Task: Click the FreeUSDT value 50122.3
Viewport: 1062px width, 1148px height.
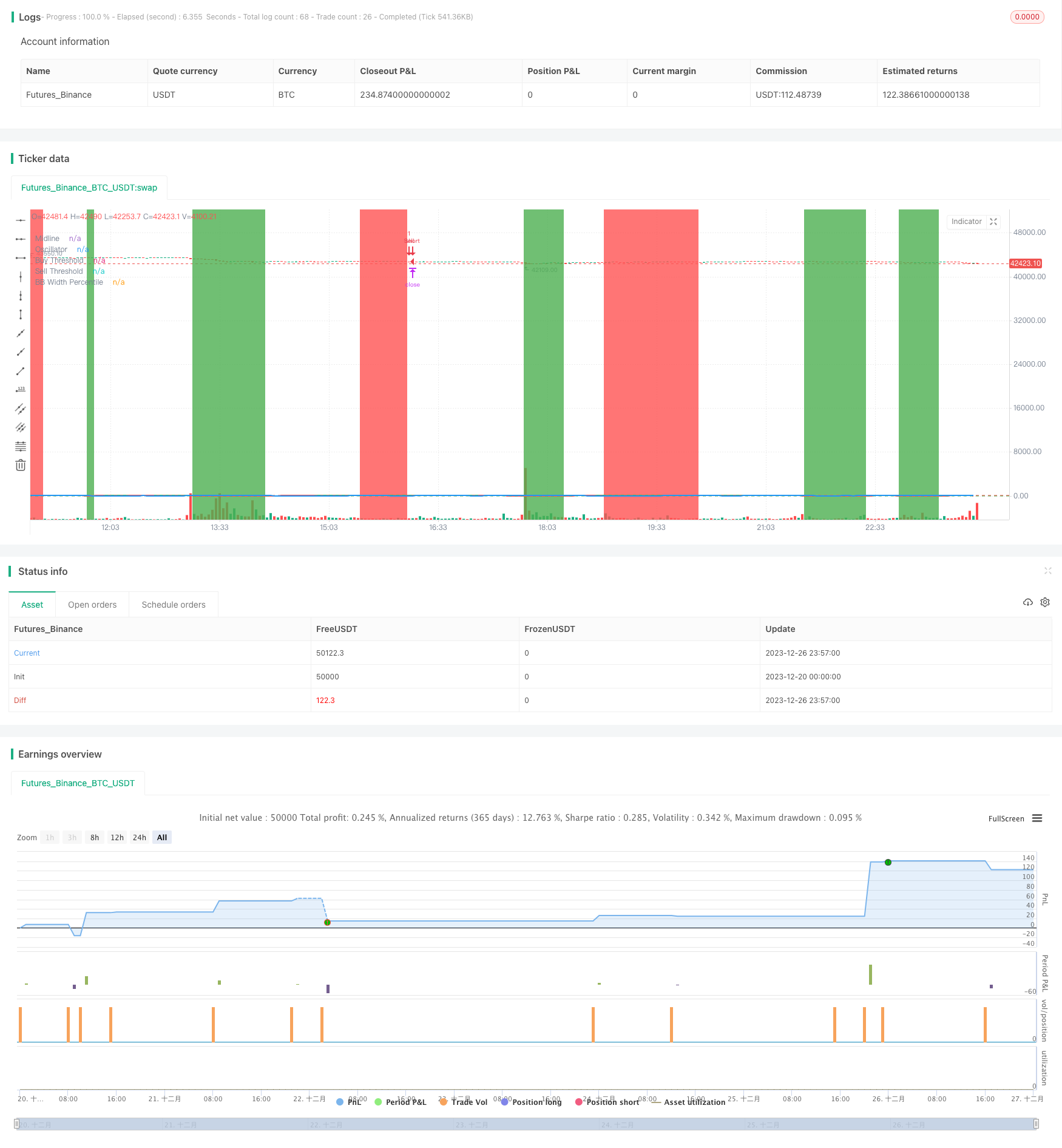Action: coord(330,653)
